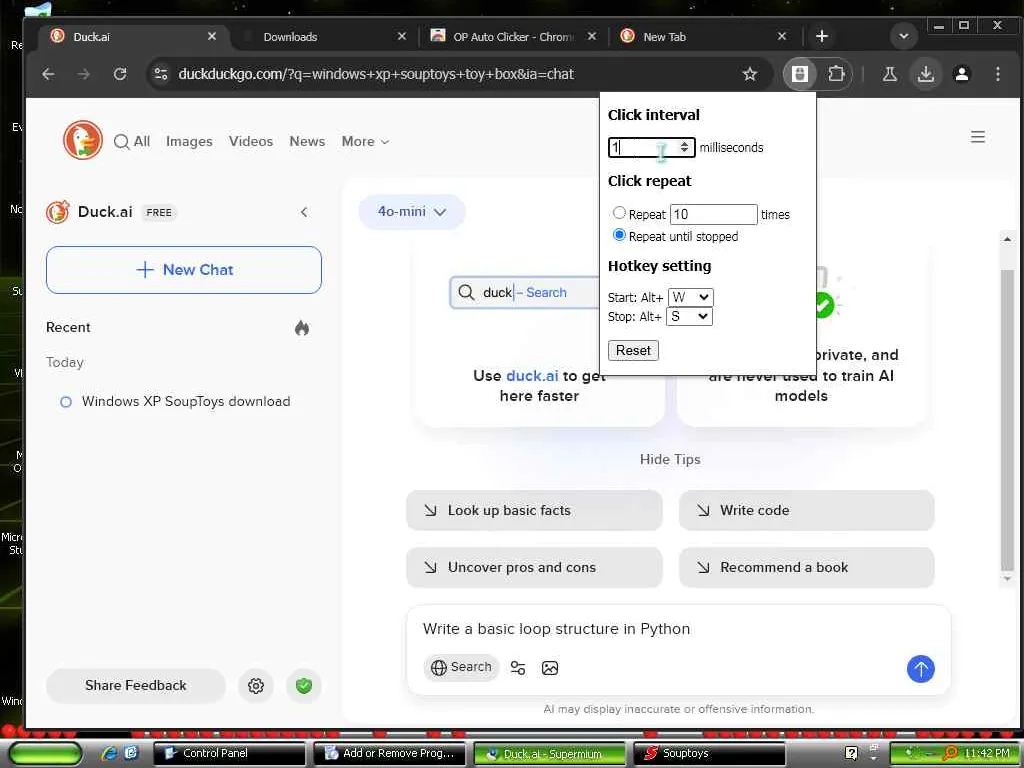The width and height of the screenshot is (1024, 768).
Task: Toggle the Search option in chat
Action: point(461,667)
